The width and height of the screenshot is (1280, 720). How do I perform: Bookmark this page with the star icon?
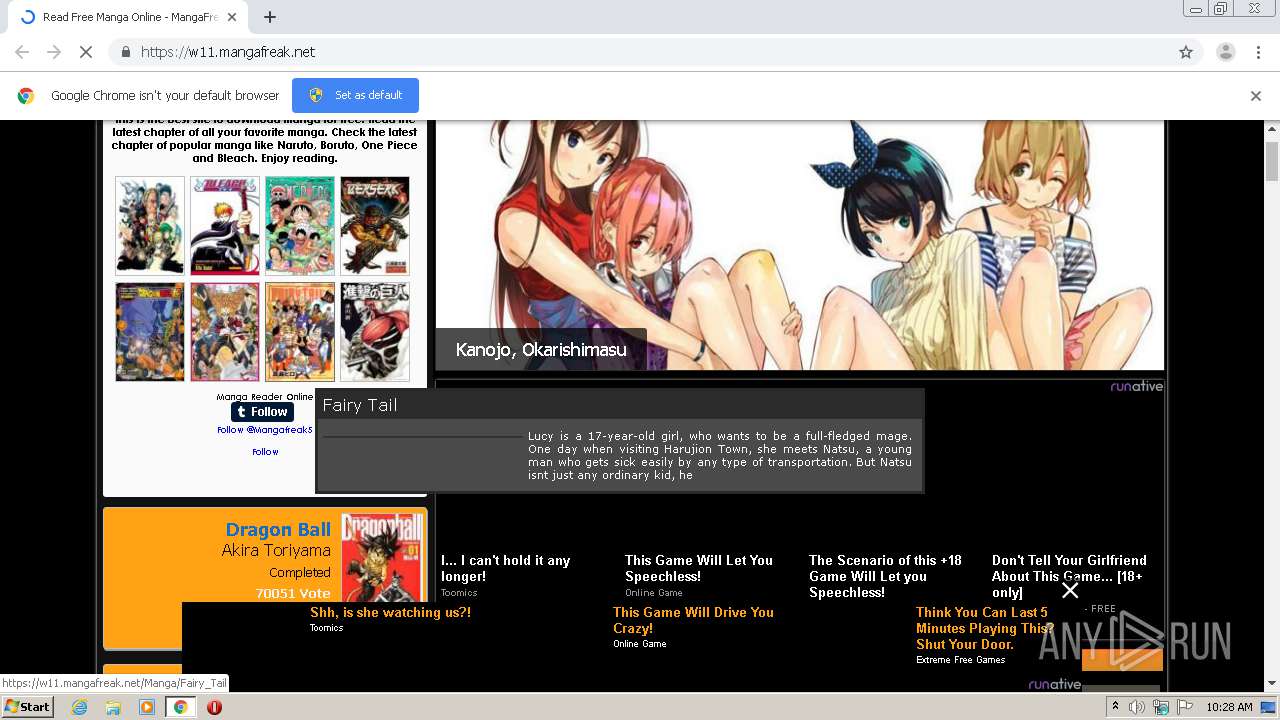[x=1186, y=52]
